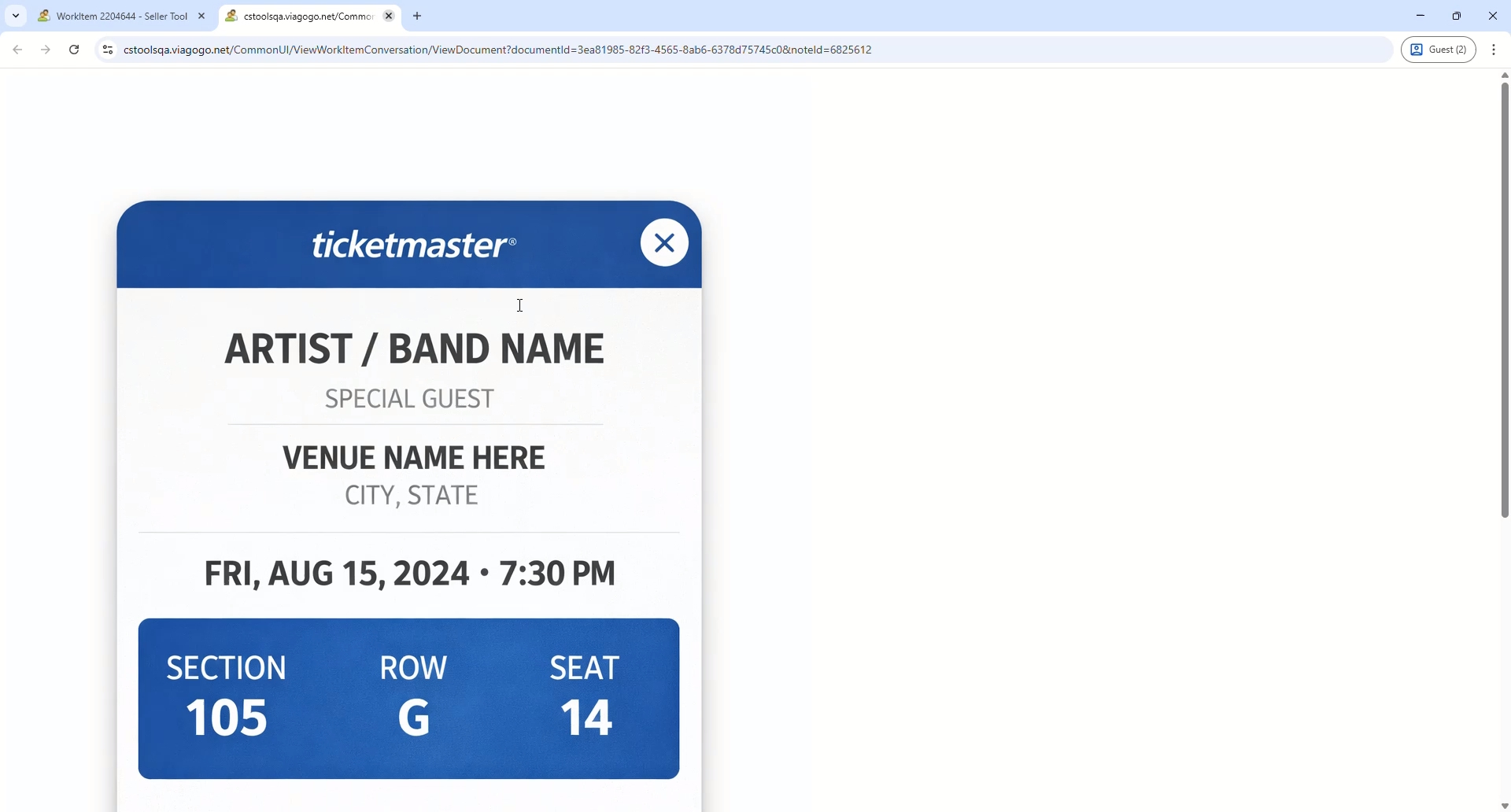Click the URL address bar field
The image size is (1511, 812).
coord(708,50)
